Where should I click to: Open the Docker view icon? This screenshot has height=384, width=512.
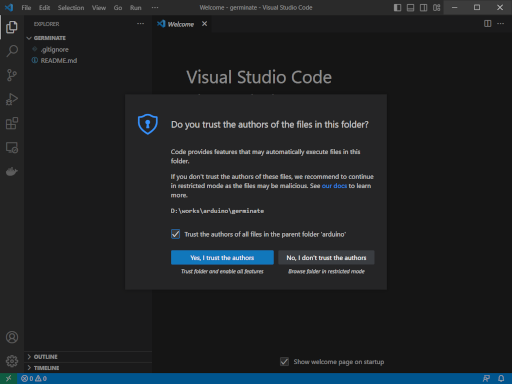tap(12, 171)
